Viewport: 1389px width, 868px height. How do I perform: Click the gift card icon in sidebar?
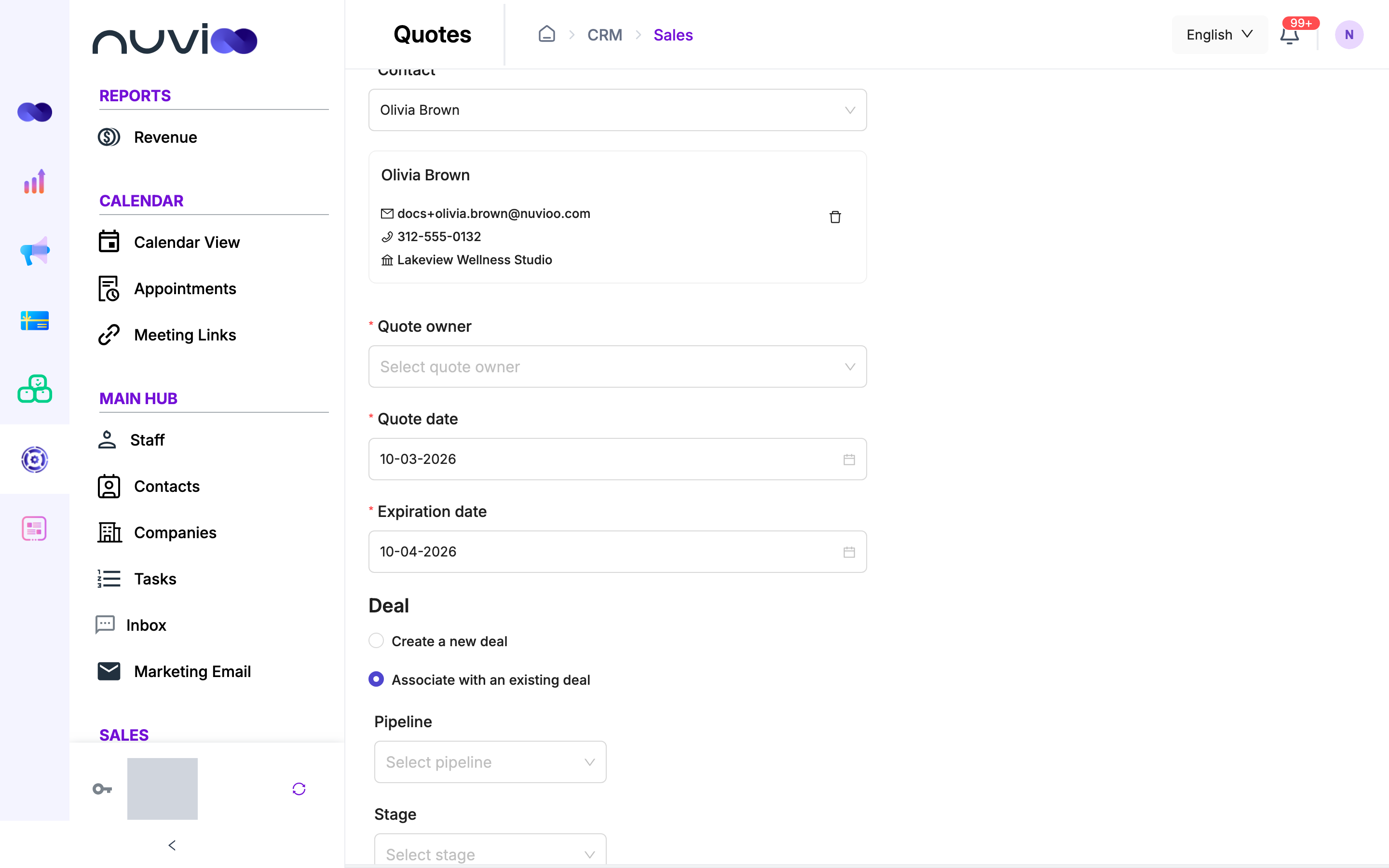pyautogui.click(x=34, y=320)
